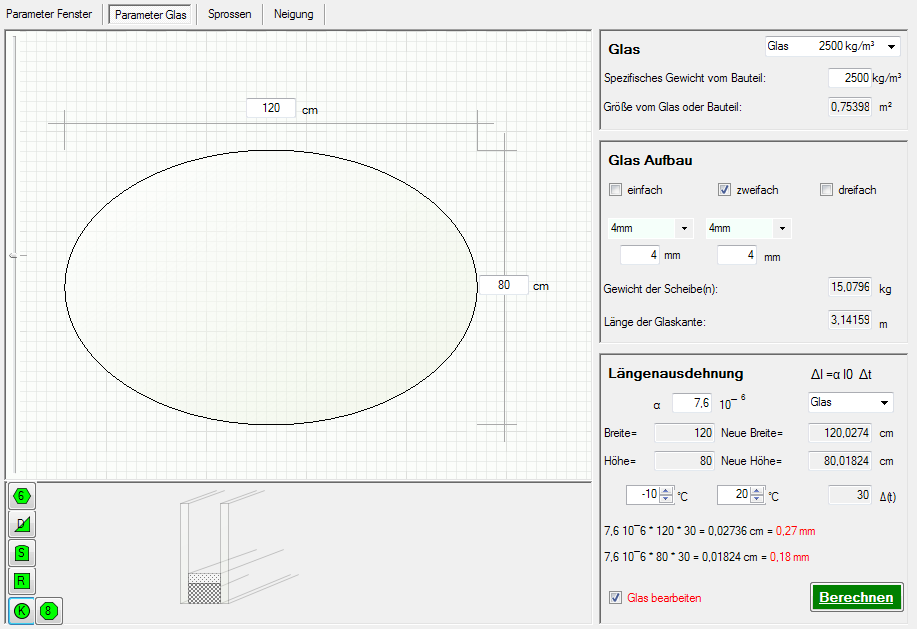Go to the Parameter Fenster tab
This screenshot has width=917, height=629.
(50, 14)
